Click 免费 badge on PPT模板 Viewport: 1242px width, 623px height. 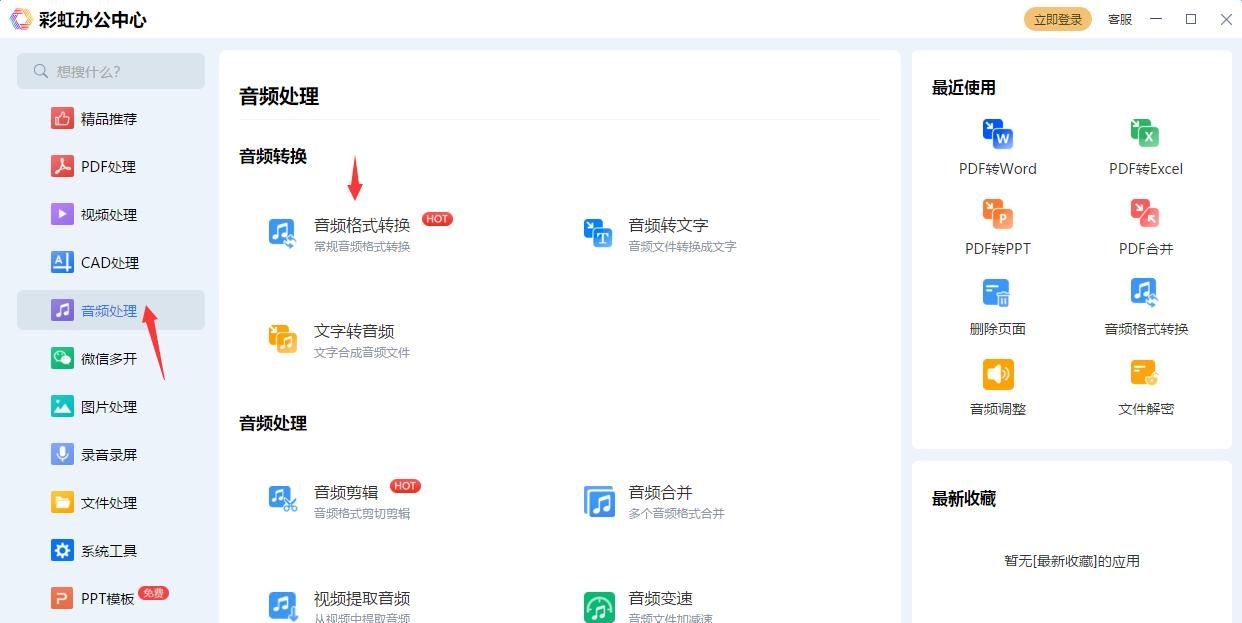[153, 593]
